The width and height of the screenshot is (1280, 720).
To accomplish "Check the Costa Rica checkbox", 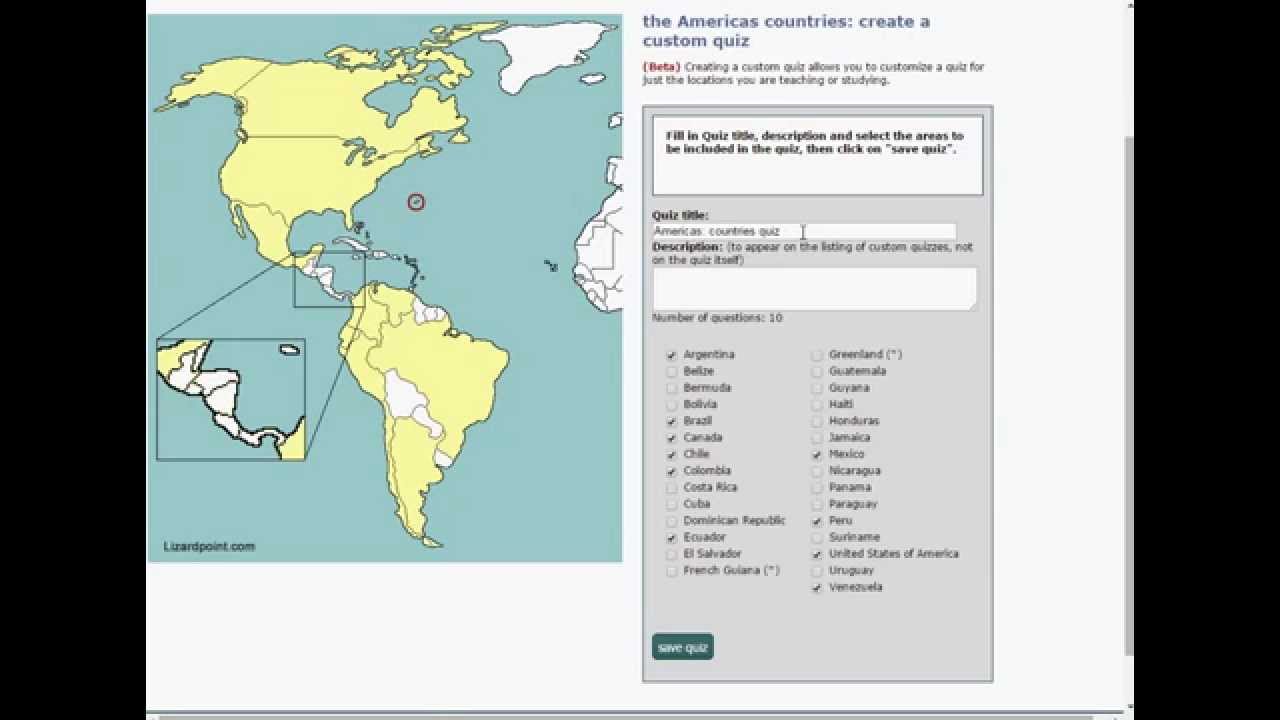I will tap(672, 488).
